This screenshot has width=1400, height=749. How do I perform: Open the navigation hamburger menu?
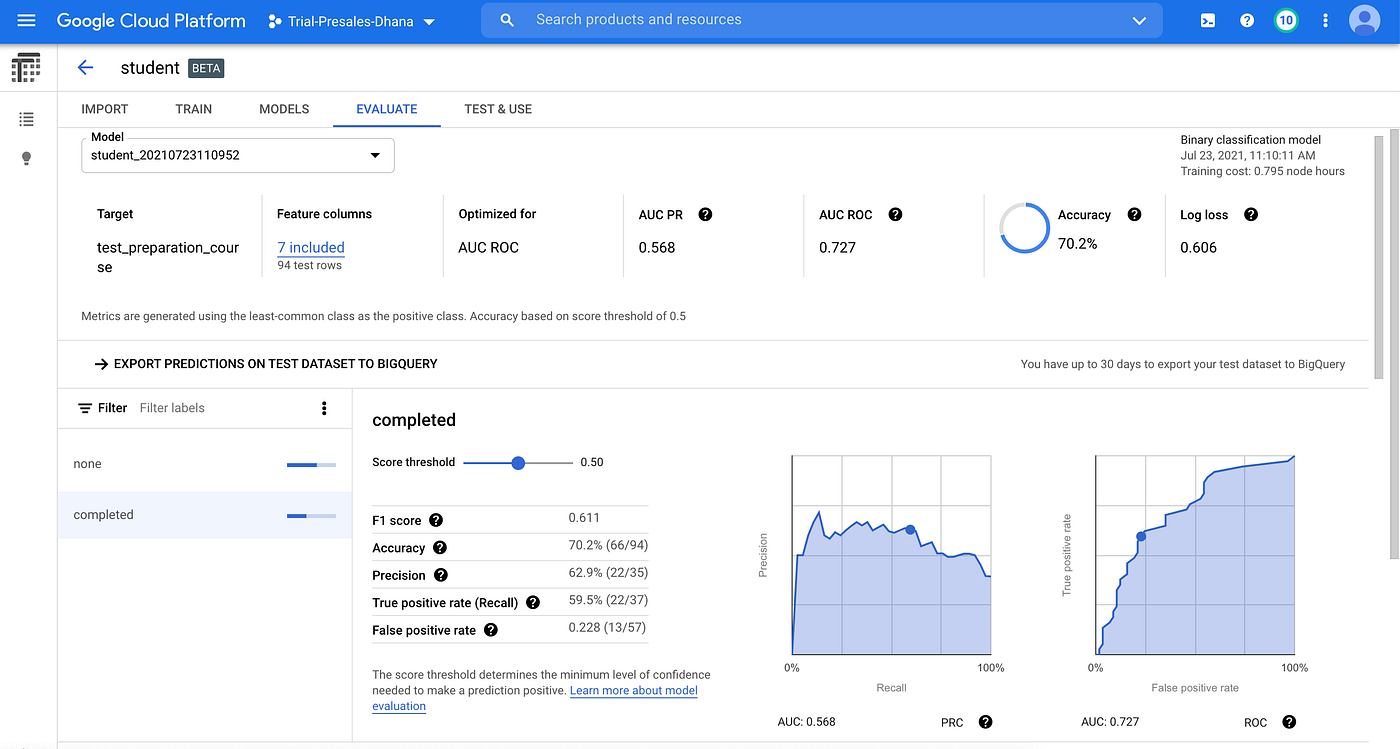[25, 20]
